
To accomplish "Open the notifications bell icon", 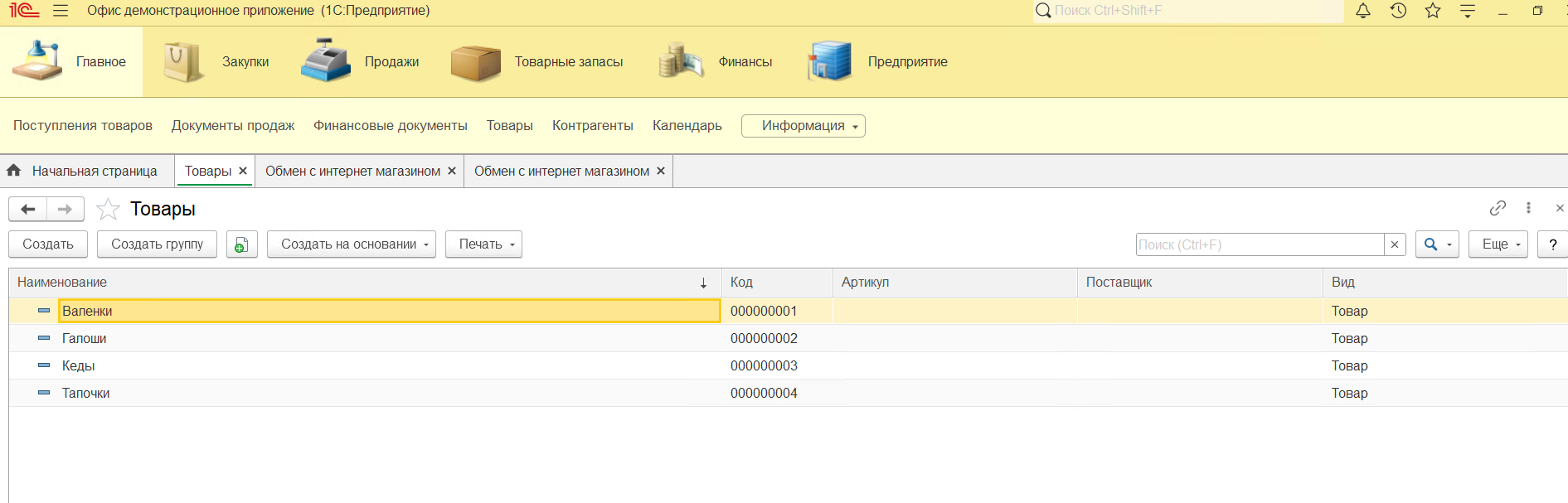I will [1362, 11].
